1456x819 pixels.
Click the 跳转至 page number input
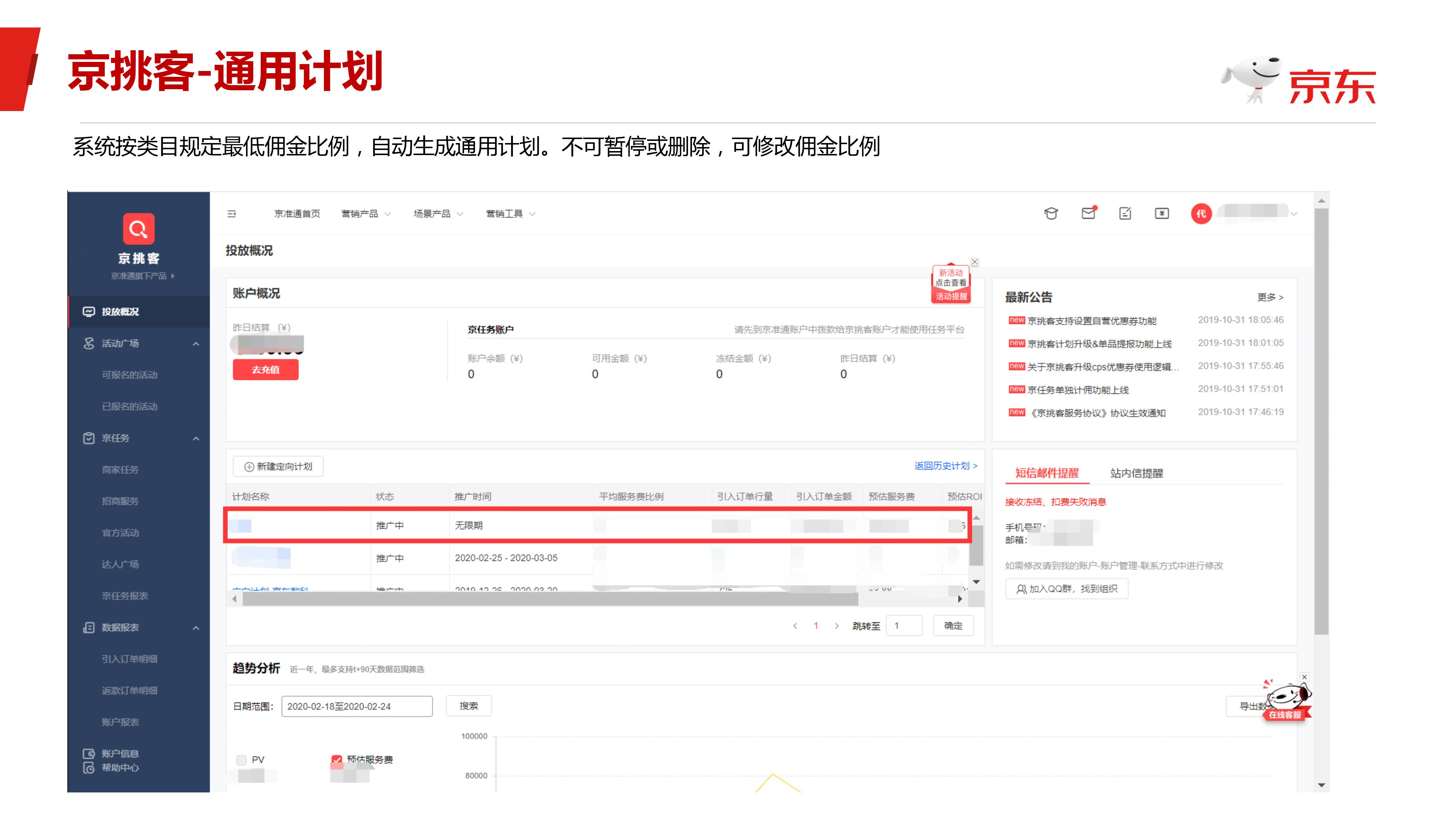click(x=904, y=626)
